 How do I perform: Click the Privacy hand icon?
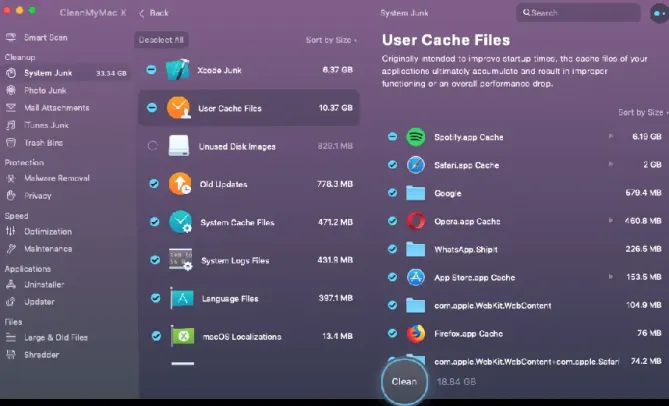pos(11,196)
